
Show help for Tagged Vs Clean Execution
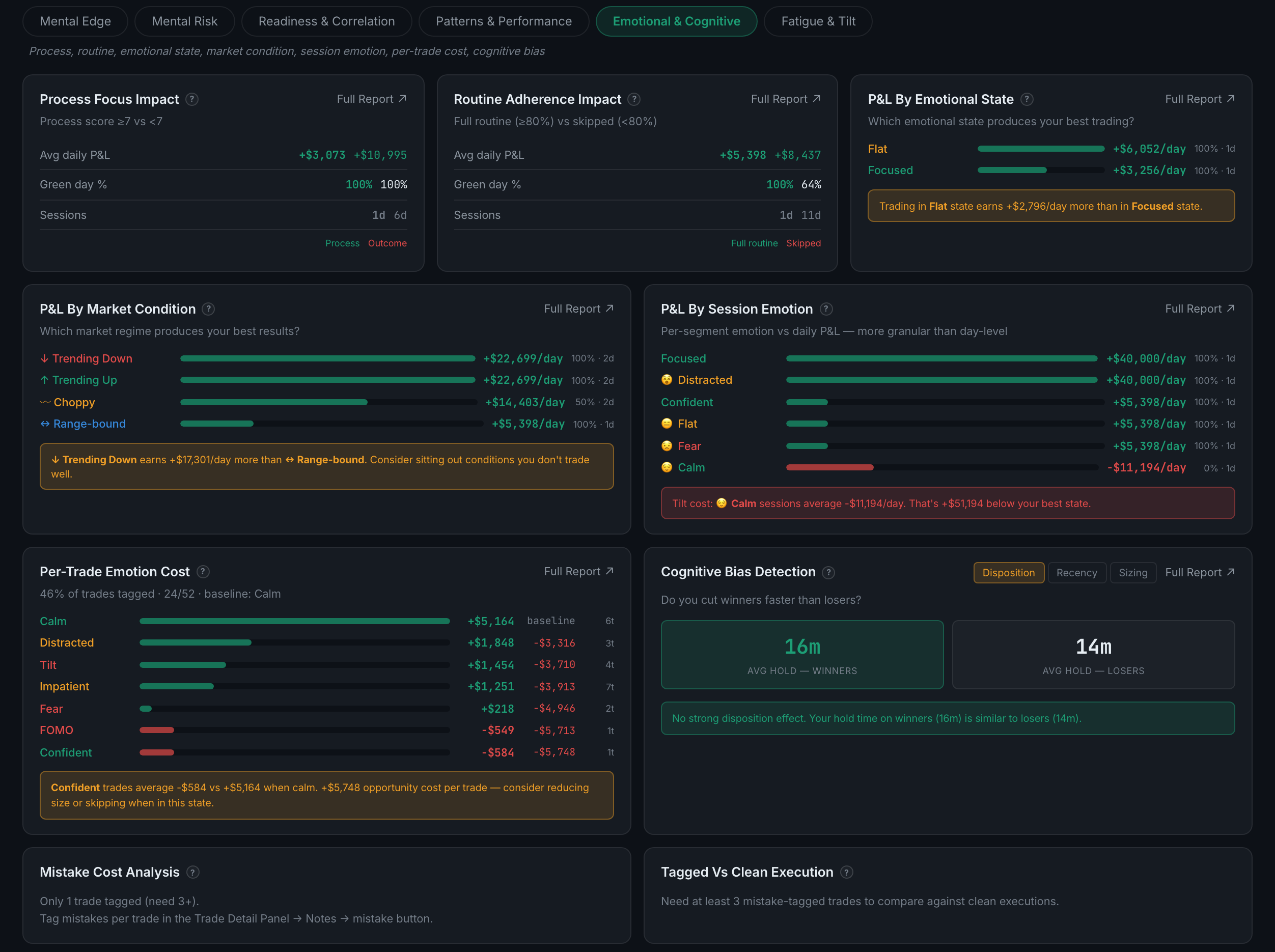point(847,872)
